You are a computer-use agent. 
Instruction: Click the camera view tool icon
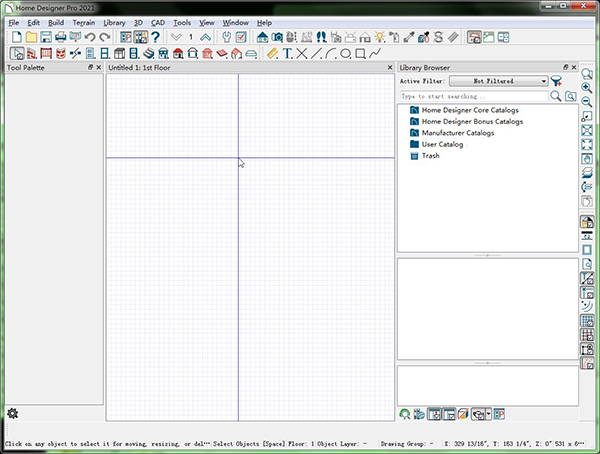point(277,37)
